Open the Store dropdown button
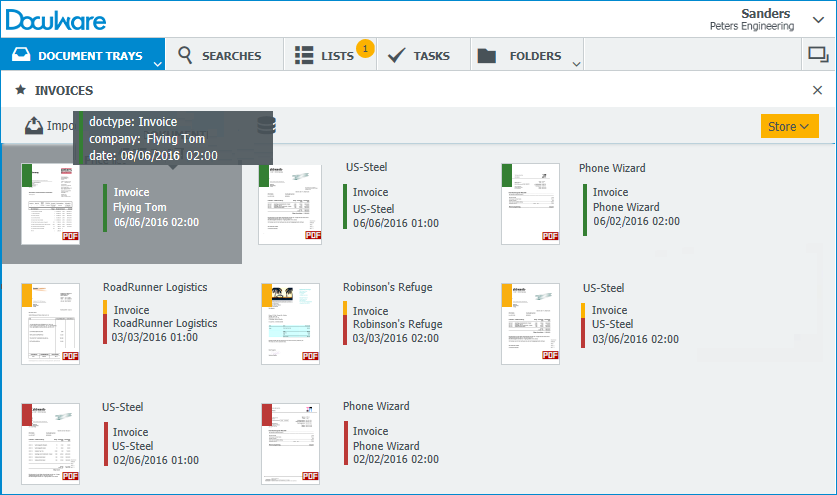The width and height of the screenshot is (837, 495). pos(789,127)
